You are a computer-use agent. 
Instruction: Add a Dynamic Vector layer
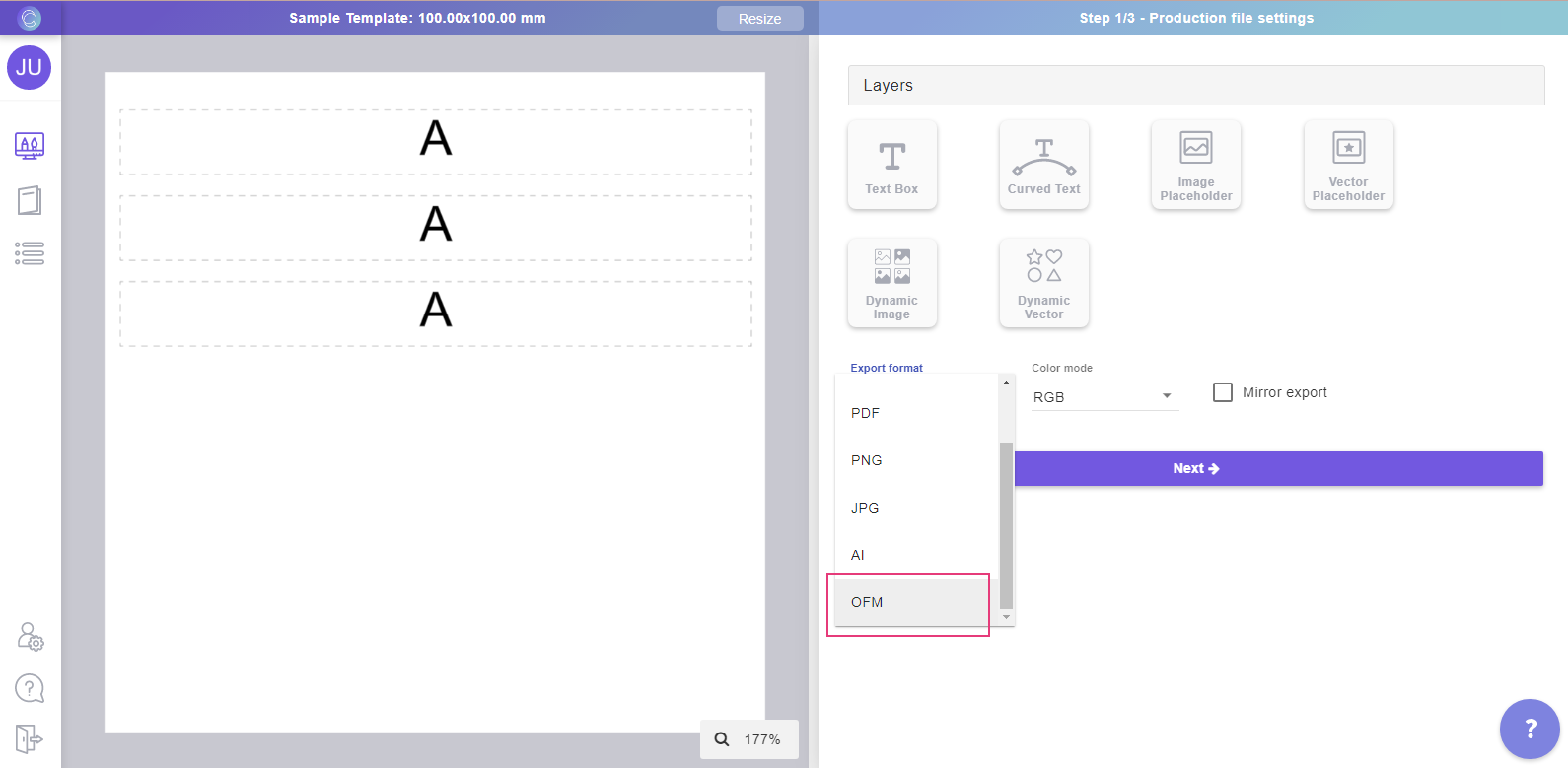click(x=1043, y=283)
